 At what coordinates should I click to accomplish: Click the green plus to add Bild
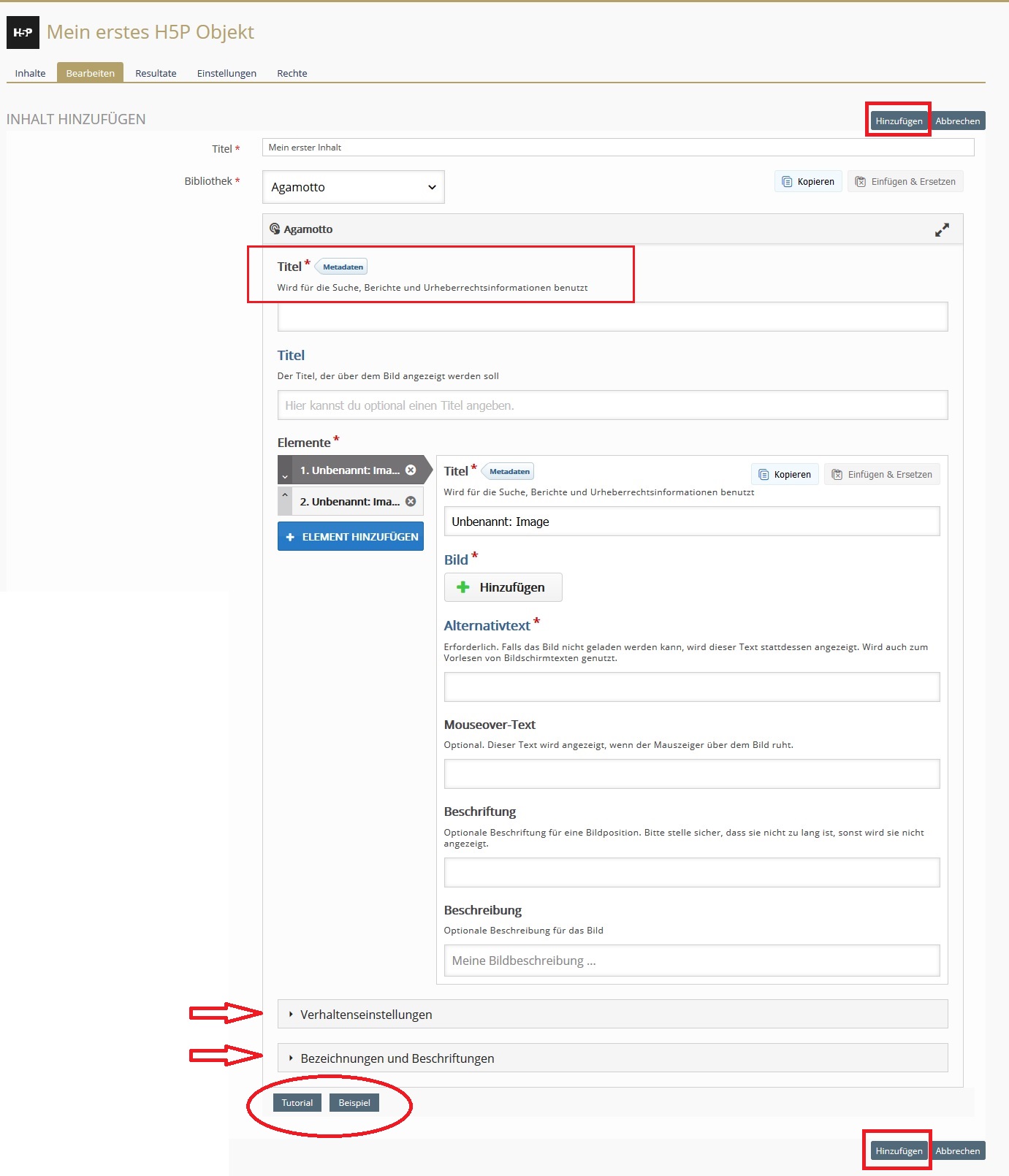point(463,587)
